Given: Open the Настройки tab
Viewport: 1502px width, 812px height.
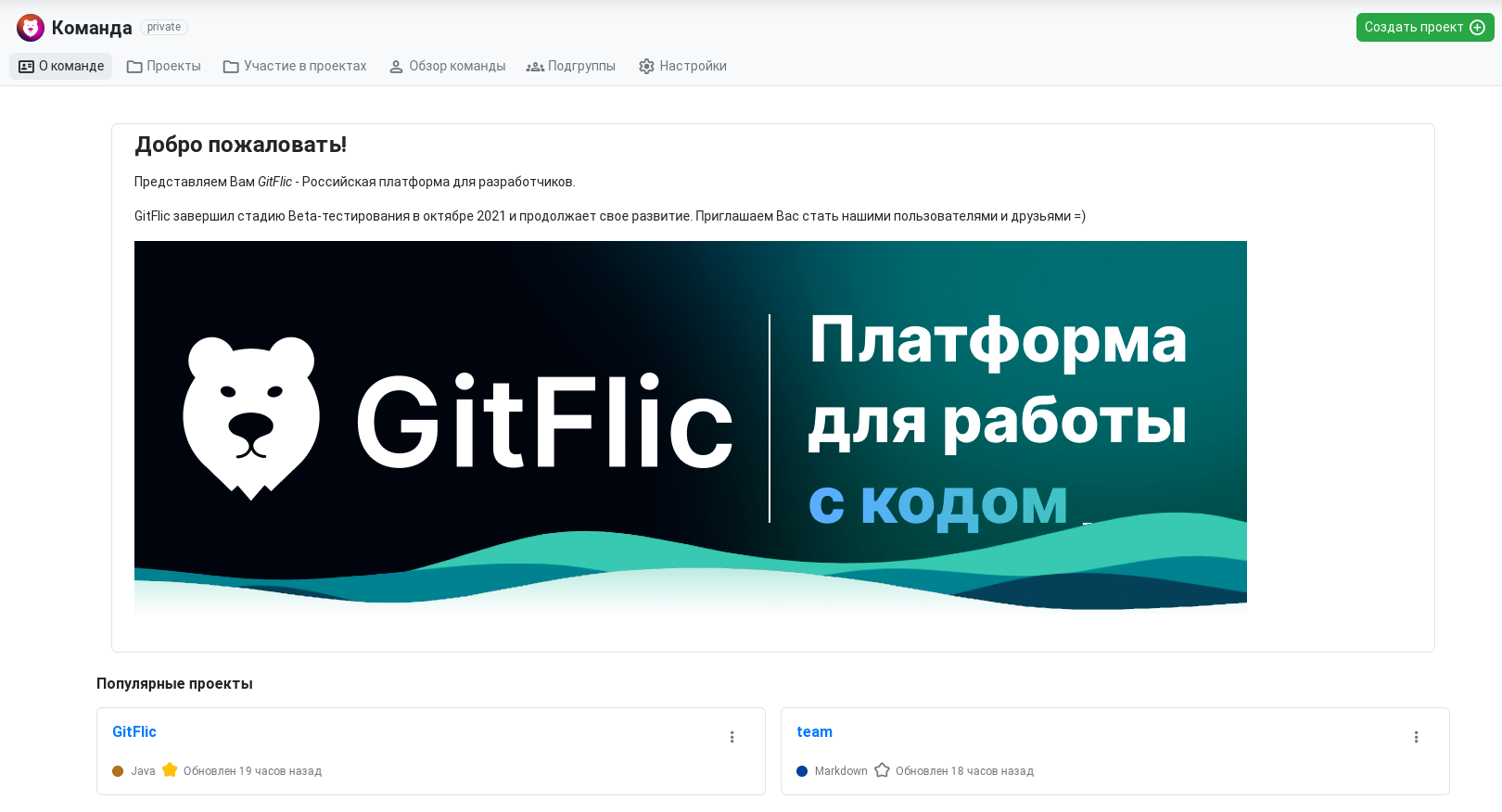Looking at the screenshot, I should (x=682, y=66).
